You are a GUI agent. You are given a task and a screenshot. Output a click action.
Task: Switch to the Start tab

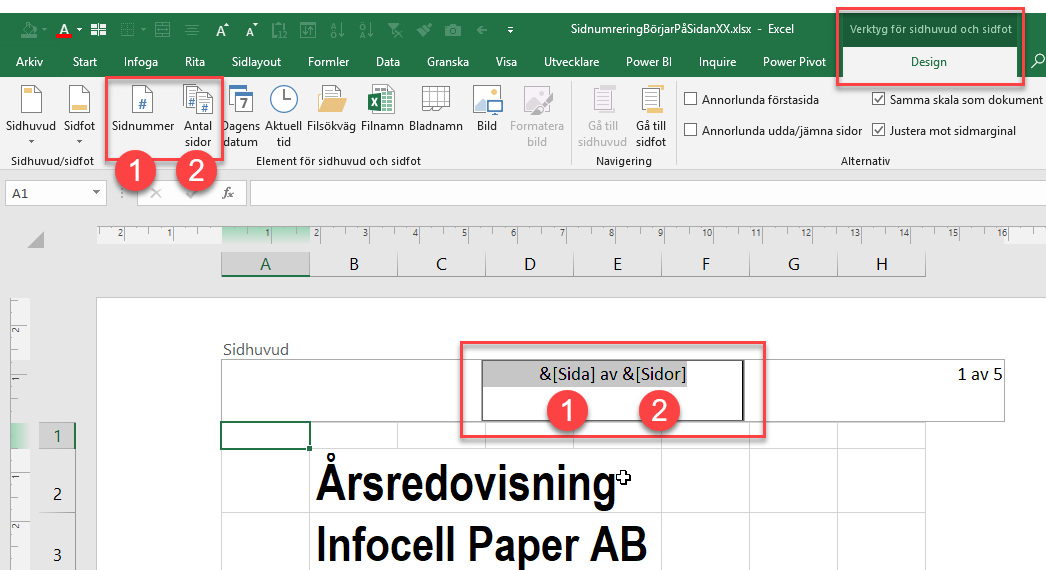tap(85, 61)
